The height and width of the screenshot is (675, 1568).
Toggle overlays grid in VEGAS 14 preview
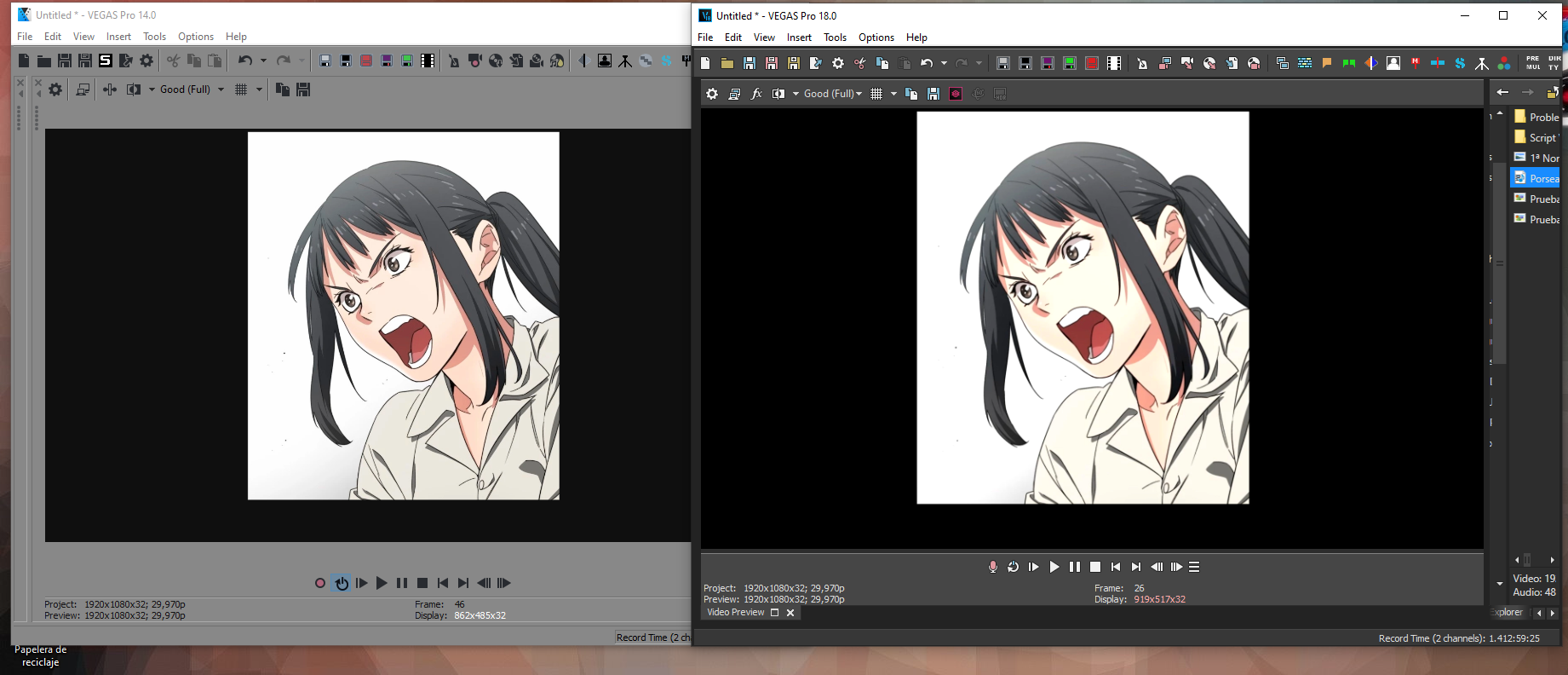click(x=241, y=89)
